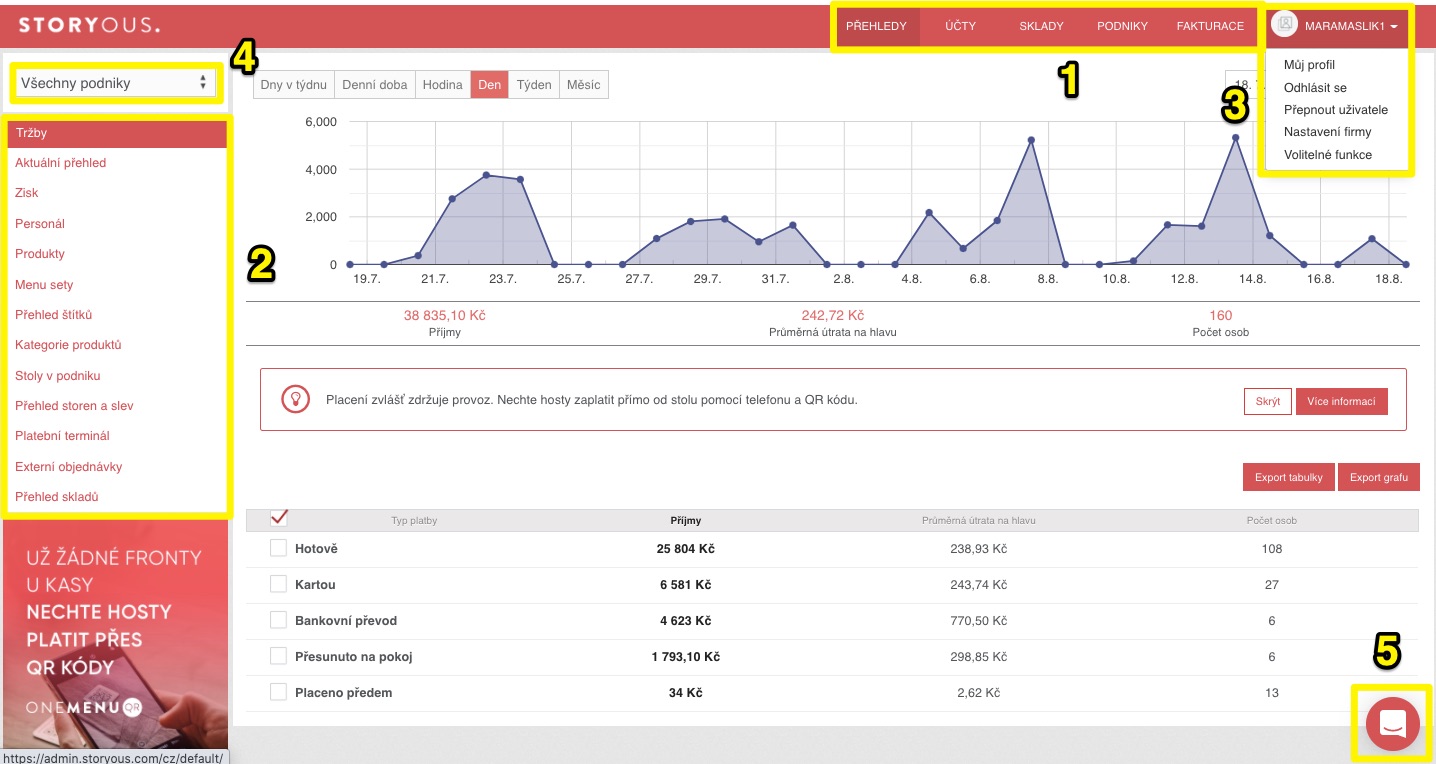Select Přepnout uživatele in the menu

1335,110
